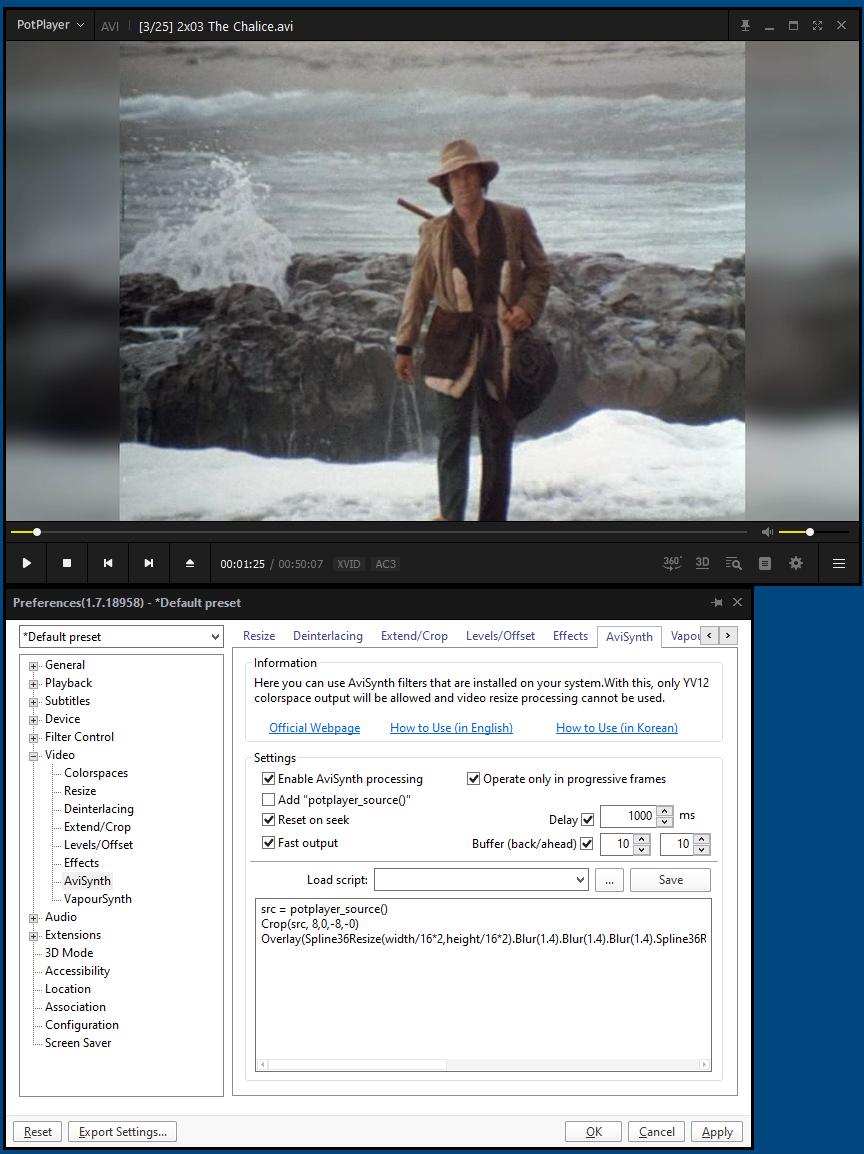Expand the Extensions tree node

click(33, 936)
